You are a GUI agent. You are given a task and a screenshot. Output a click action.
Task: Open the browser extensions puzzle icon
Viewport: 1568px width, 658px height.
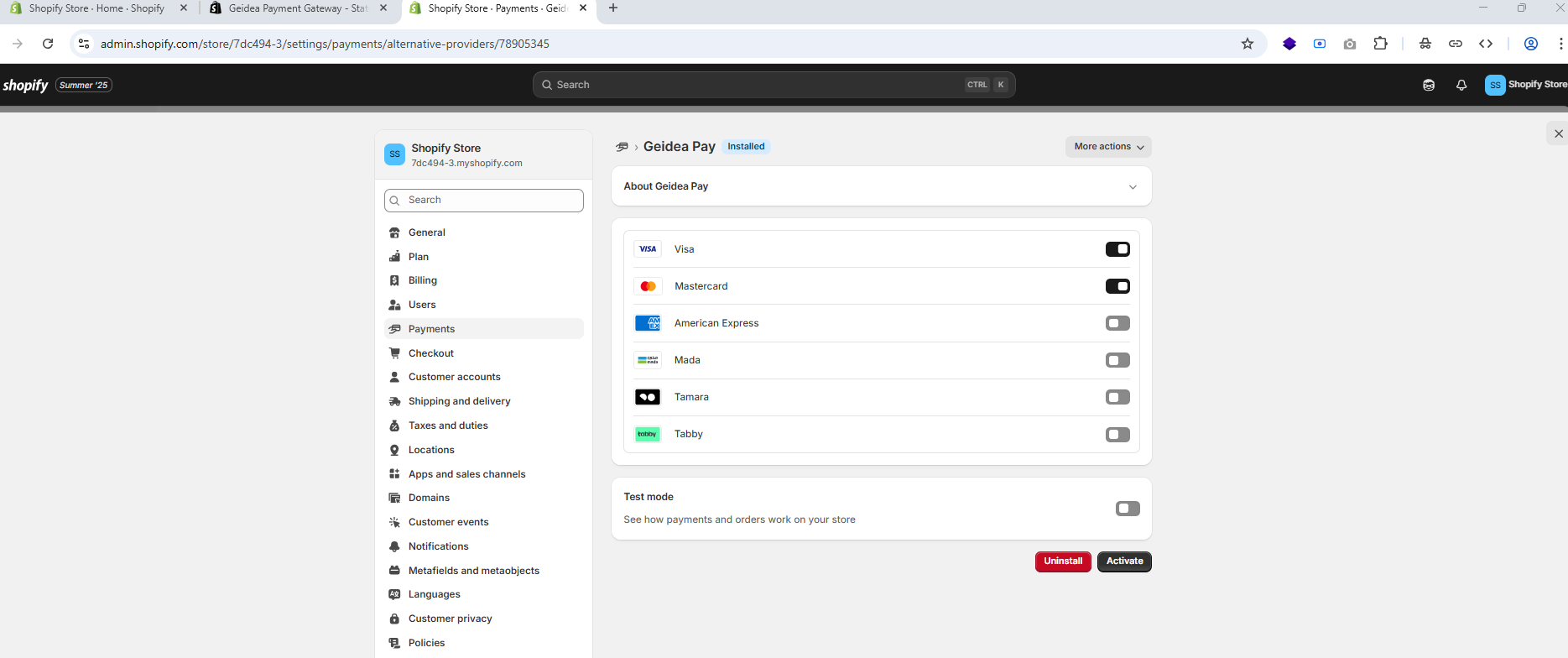1380,44
